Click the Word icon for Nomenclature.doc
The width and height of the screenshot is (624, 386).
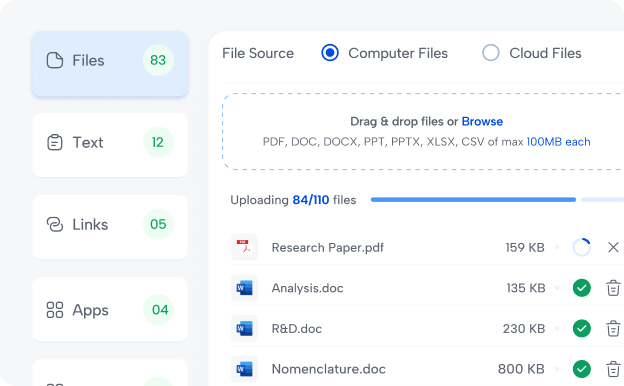(244, 369)
